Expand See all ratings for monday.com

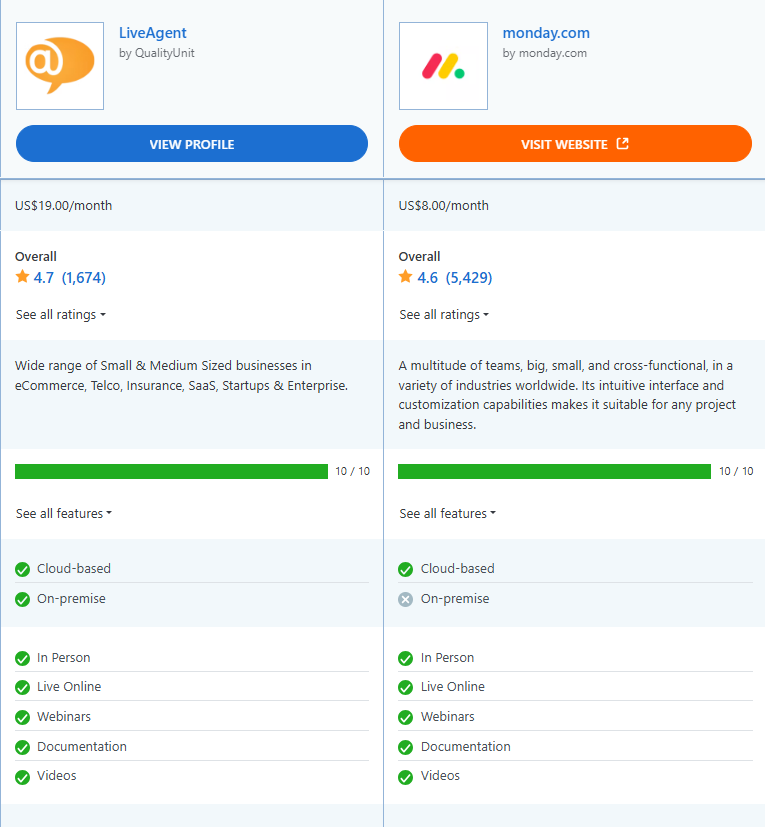[x=443, y=314]
